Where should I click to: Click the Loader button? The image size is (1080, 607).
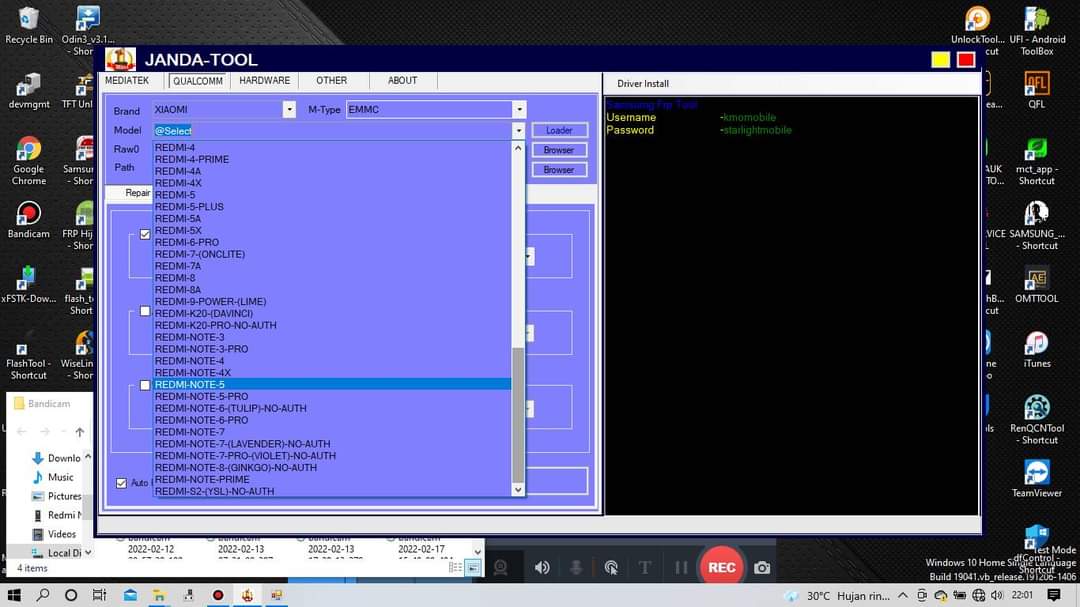point(559,130)
